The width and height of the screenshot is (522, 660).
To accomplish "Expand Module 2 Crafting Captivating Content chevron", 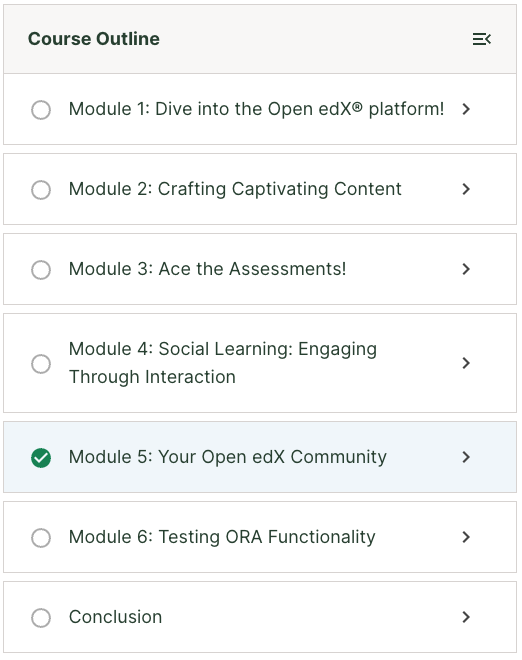I will 466,189.
